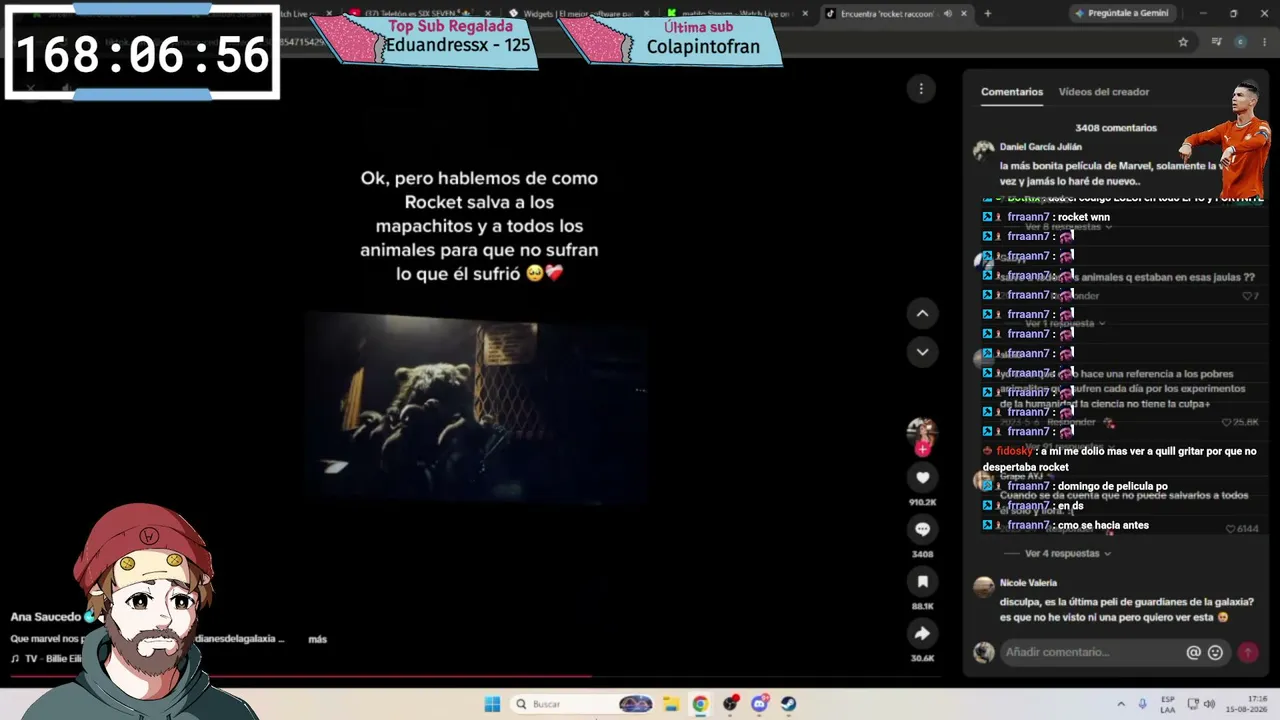Click the microphone tray icon
The width and height of the screenshot is (1280, 720).
point(1142,704)
